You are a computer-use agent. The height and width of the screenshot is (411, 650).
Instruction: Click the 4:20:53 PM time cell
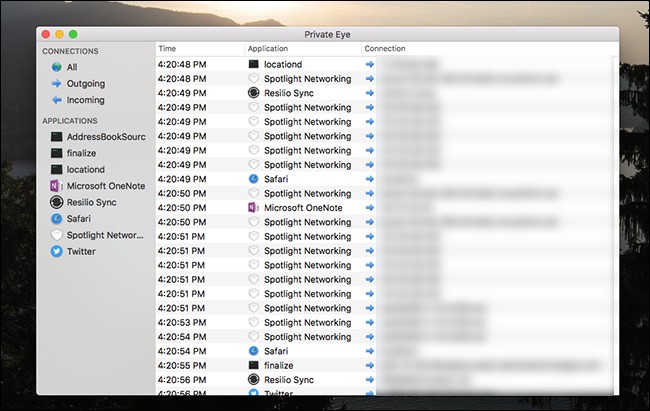click(182, 322)
